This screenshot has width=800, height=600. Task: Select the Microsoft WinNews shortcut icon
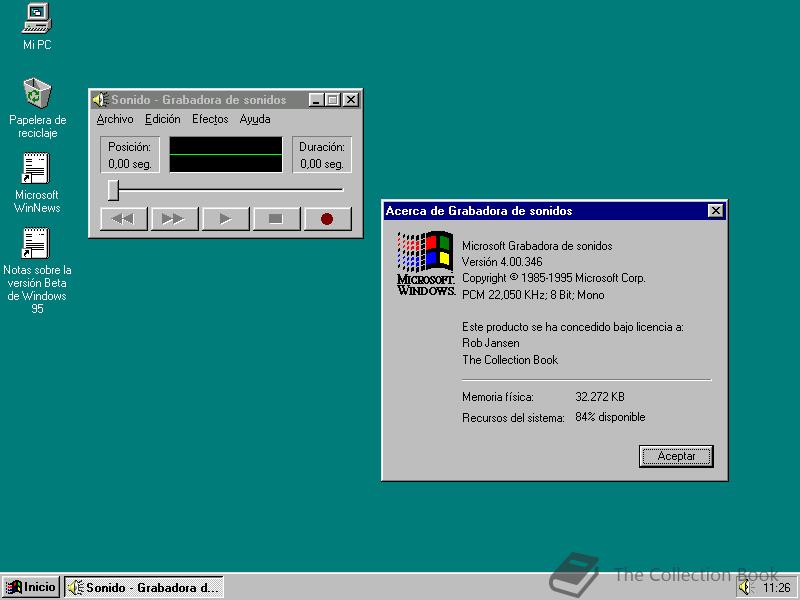point(36,183)
